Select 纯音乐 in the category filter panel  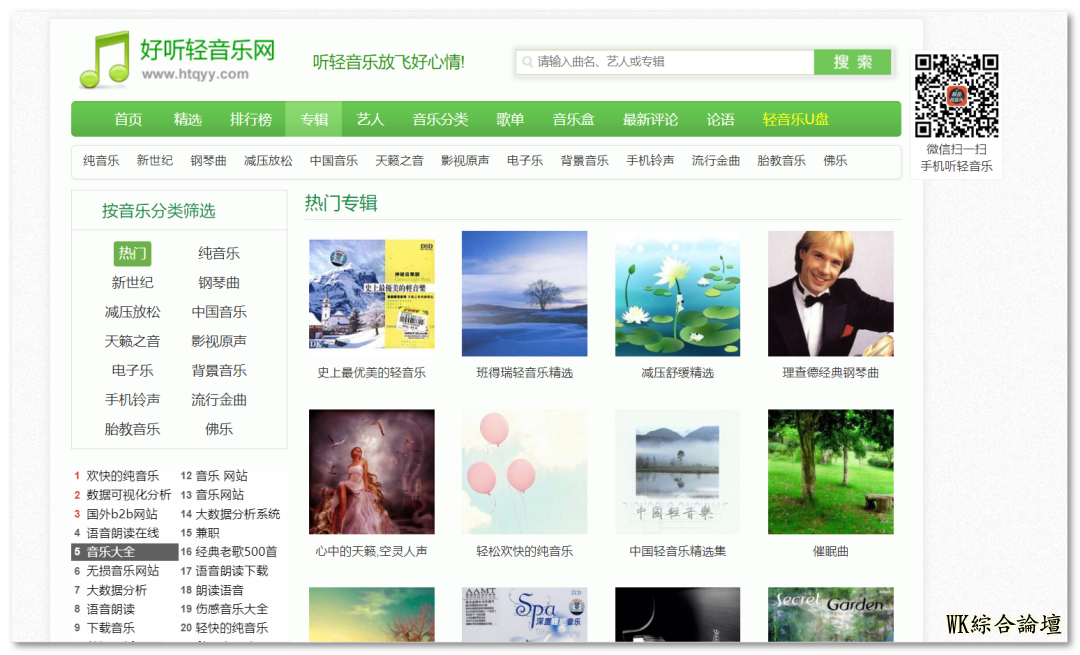coord(219,253)
